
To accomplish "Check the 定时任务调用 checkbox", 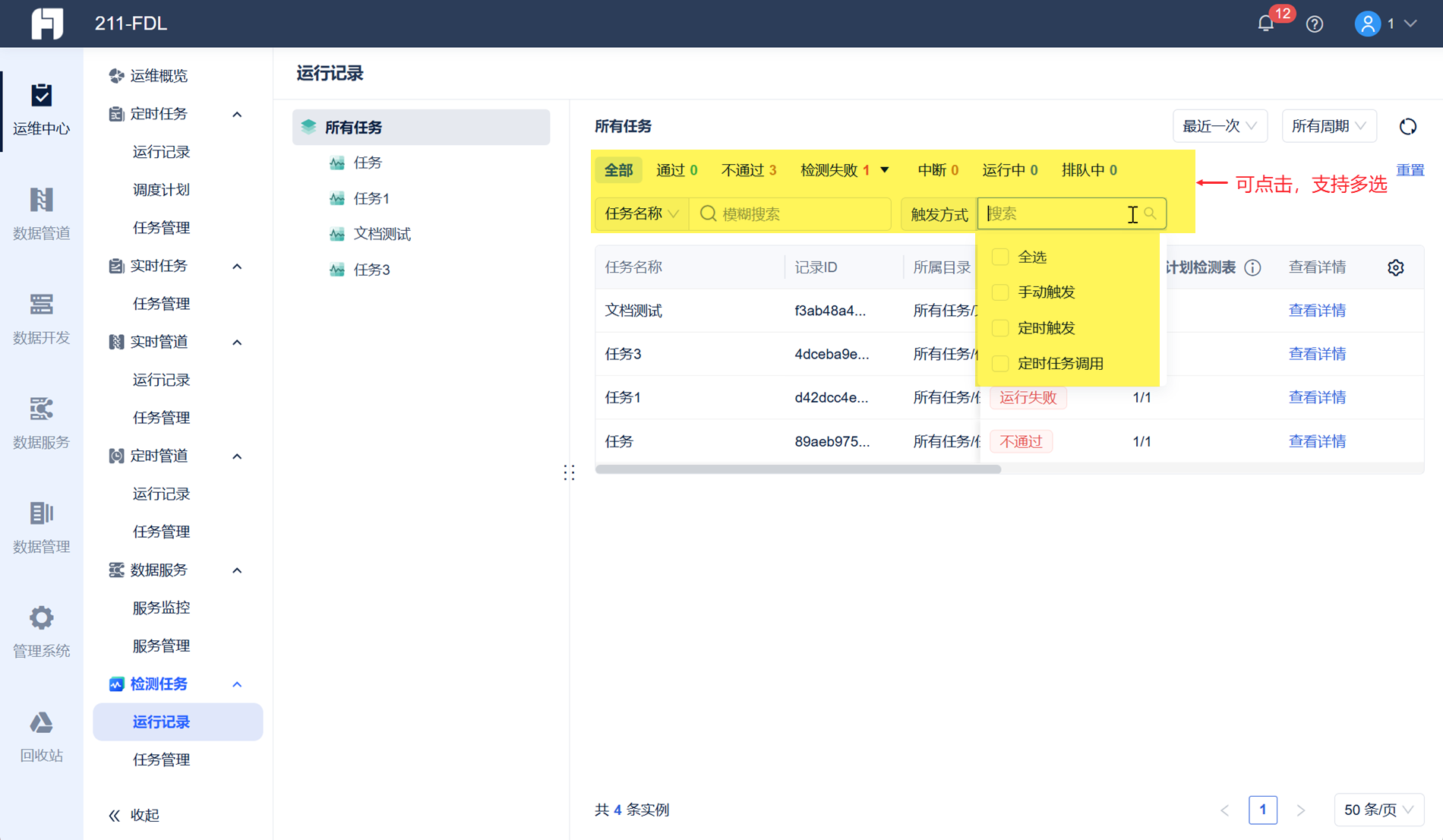I will 1000,364.
